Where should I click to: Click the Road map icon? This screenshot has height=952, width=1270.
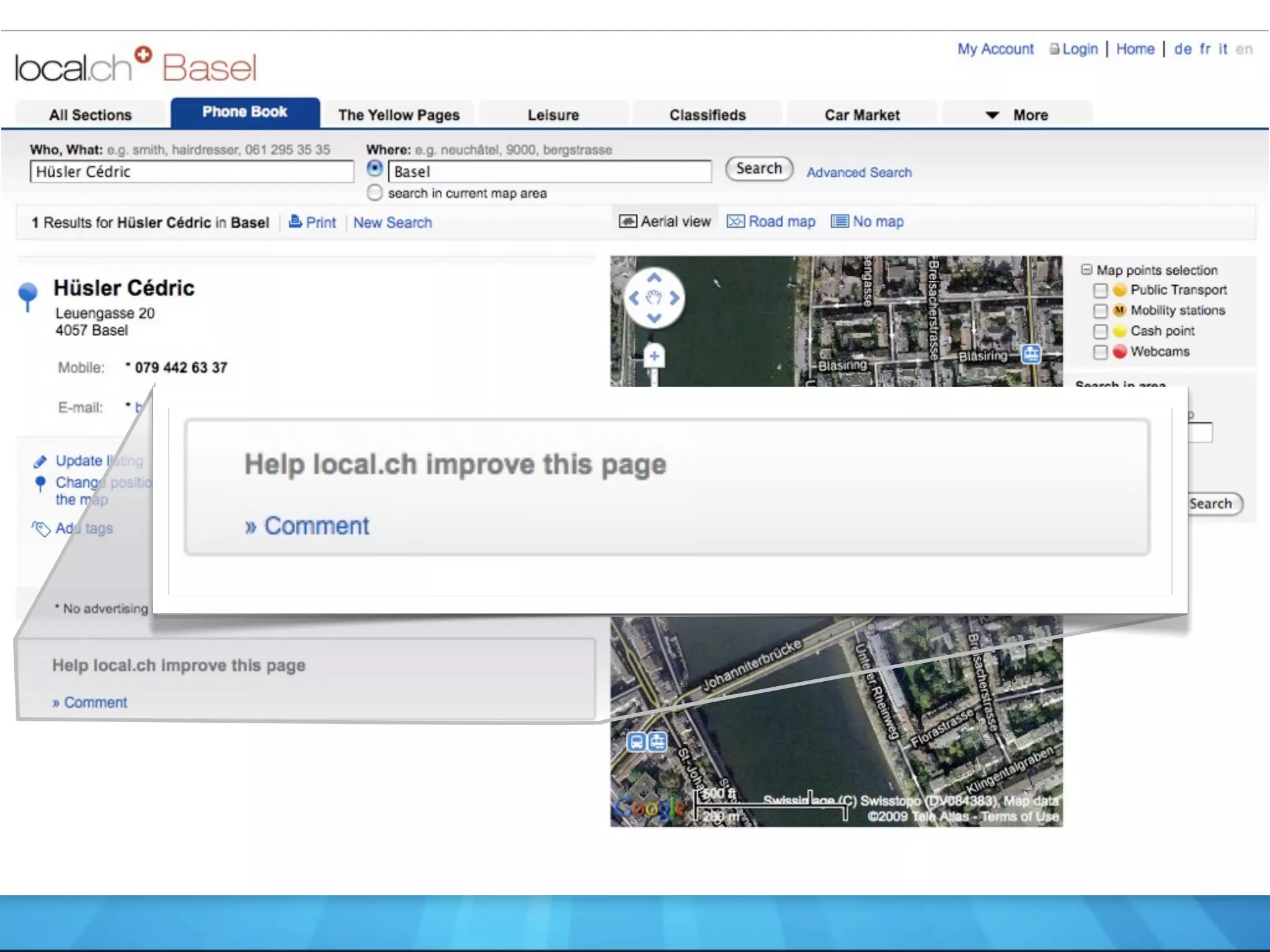pos(735,221)
